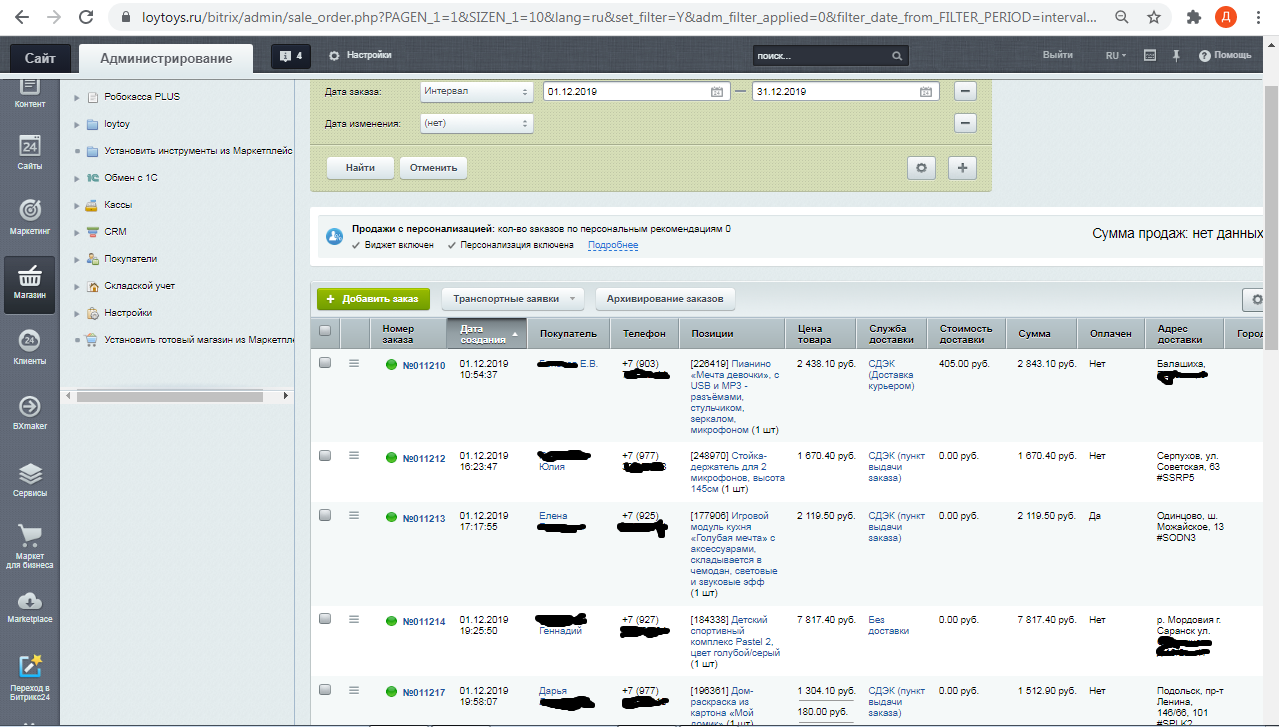Open filter gear settings button
The height and width of the screenshot is (727, 1279).
pos(922,168)
